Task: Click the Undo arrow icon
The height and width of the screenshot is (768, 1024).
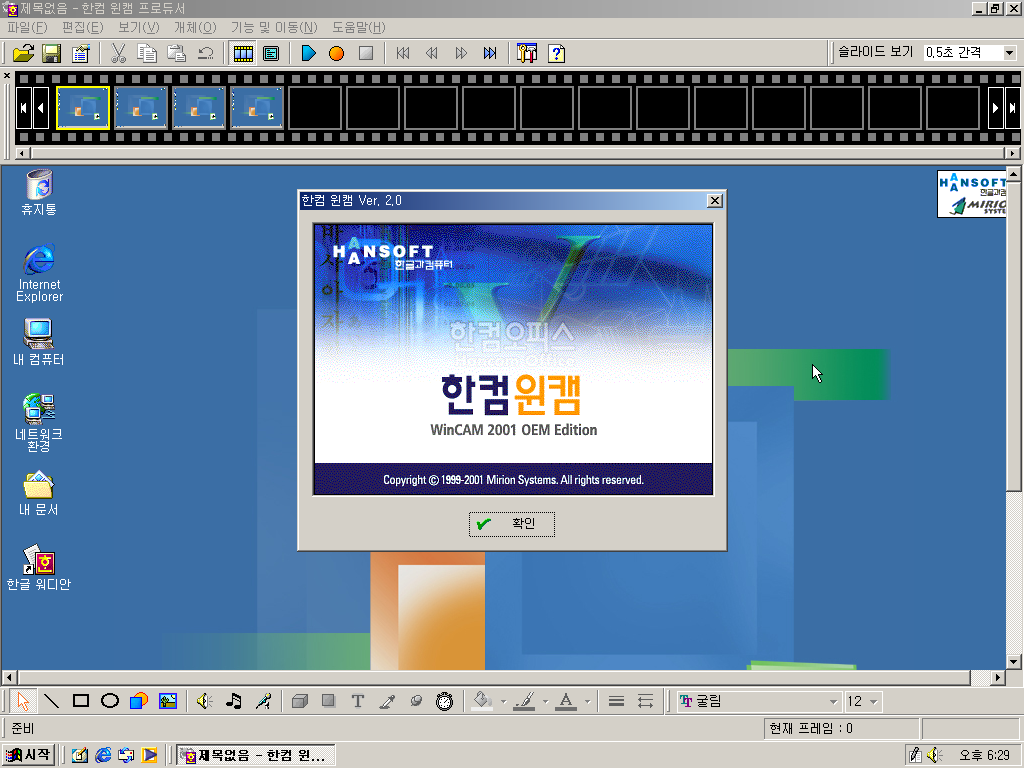Action: pos(205,53)
